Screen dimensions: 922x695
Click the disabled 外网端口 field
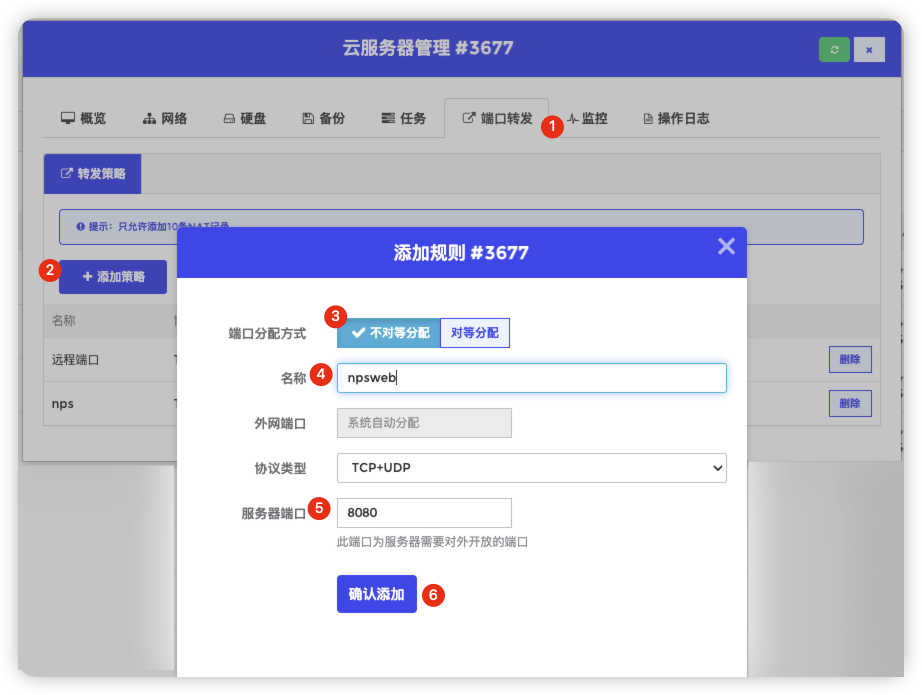(x=424, y=423)
